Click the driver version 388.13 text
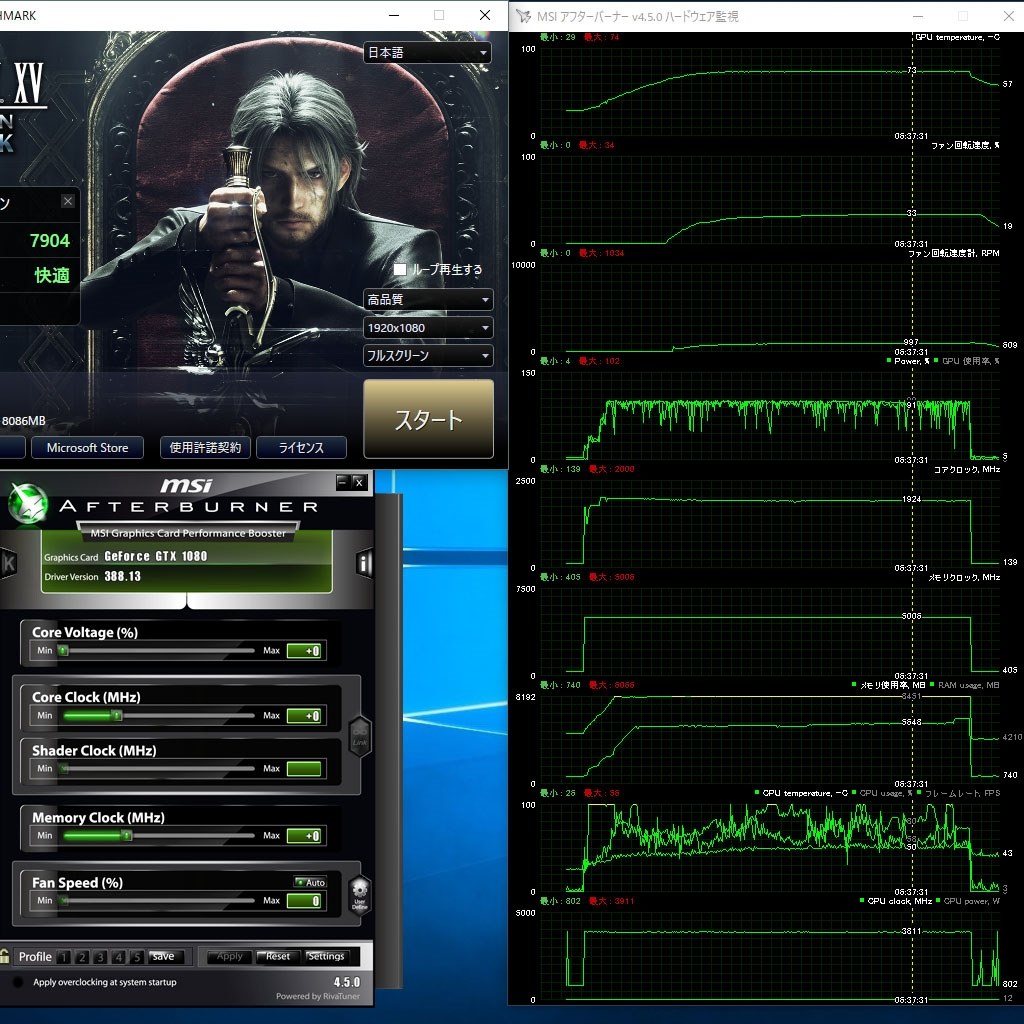 click(122, 576)
